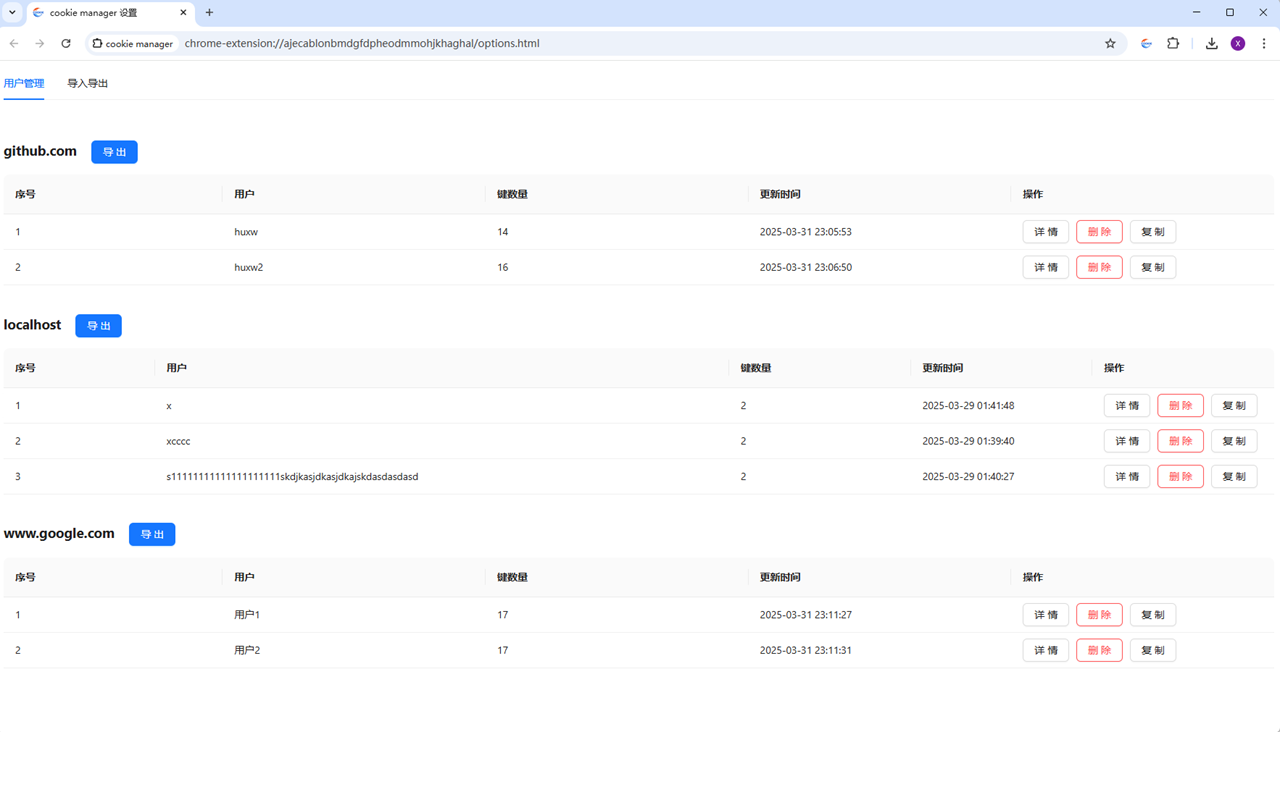Open the Chrome extensions puzzle icon
The width and height of the screenshot is (1280, 800).
coord(1172,43)
